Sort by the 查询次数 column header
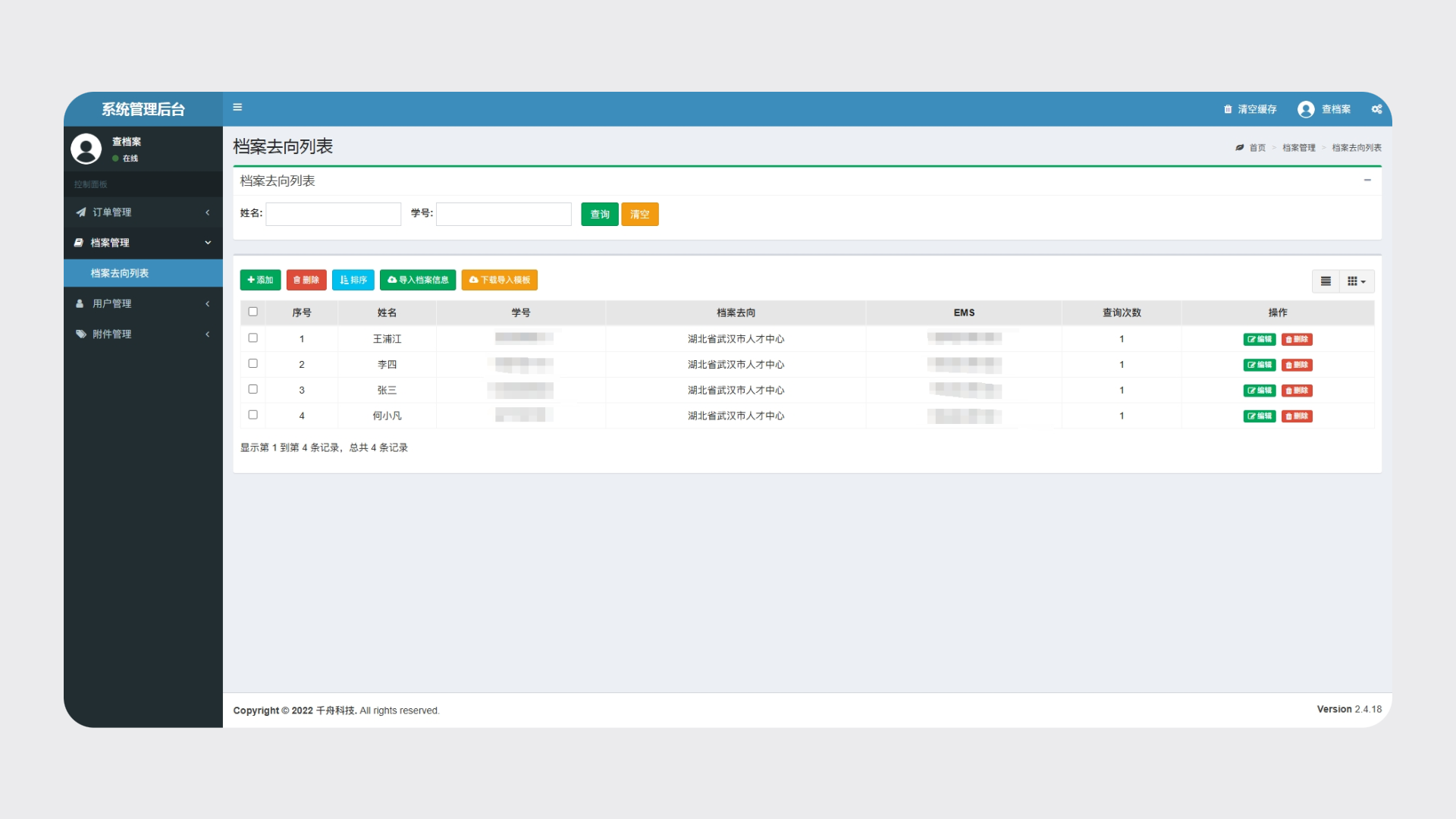Image resolution: width=1456 pixels, height=819 pixels. 1122,312
